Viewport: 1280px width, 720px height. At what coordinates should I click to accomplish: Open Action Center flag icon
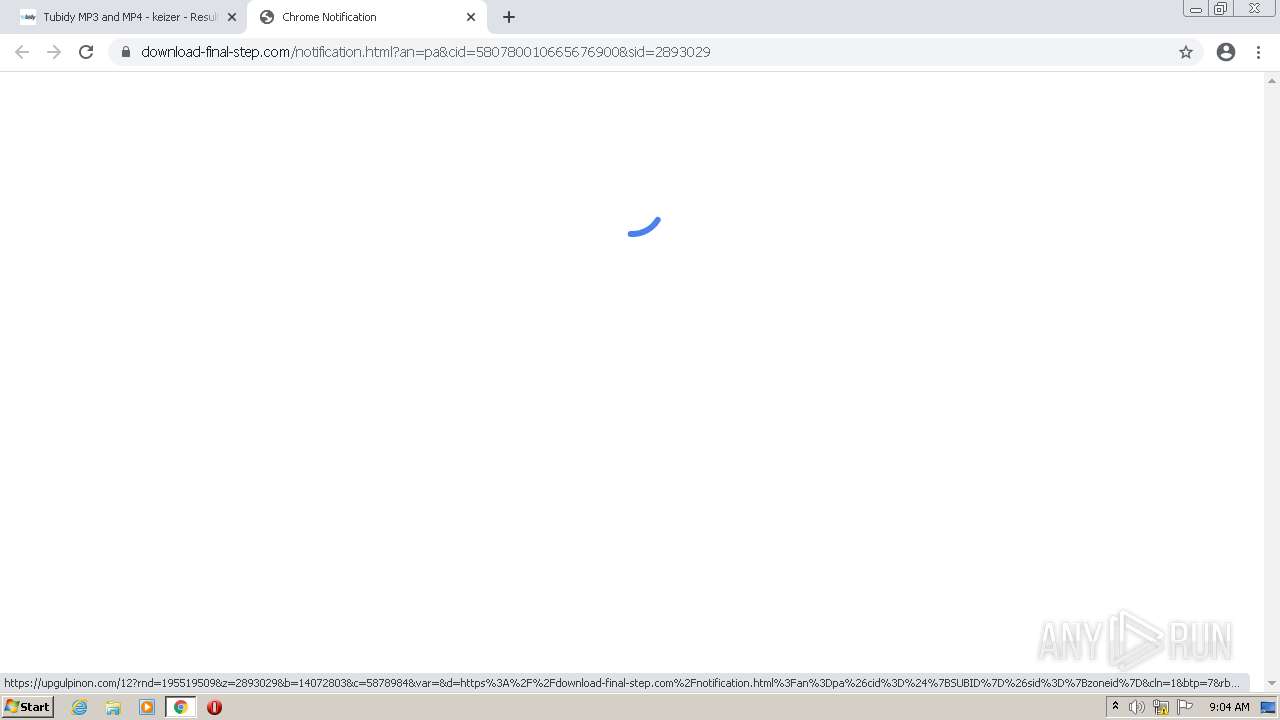tap(1185, 707)
